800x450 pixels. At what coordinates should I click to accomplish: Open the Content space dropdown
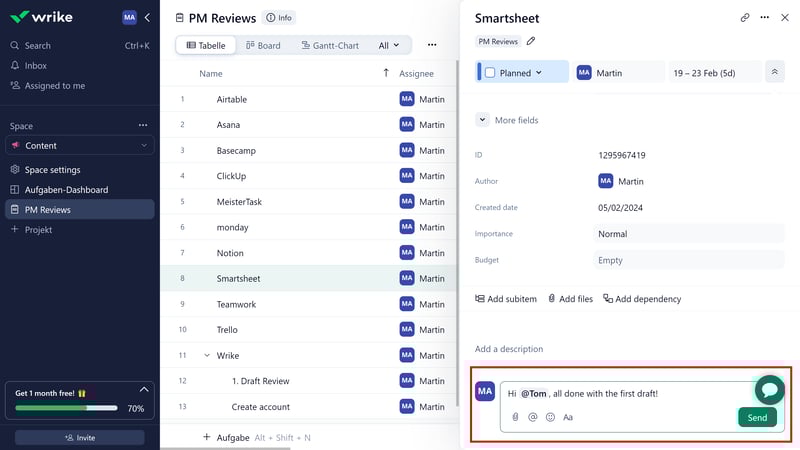(x=80, y=145)
